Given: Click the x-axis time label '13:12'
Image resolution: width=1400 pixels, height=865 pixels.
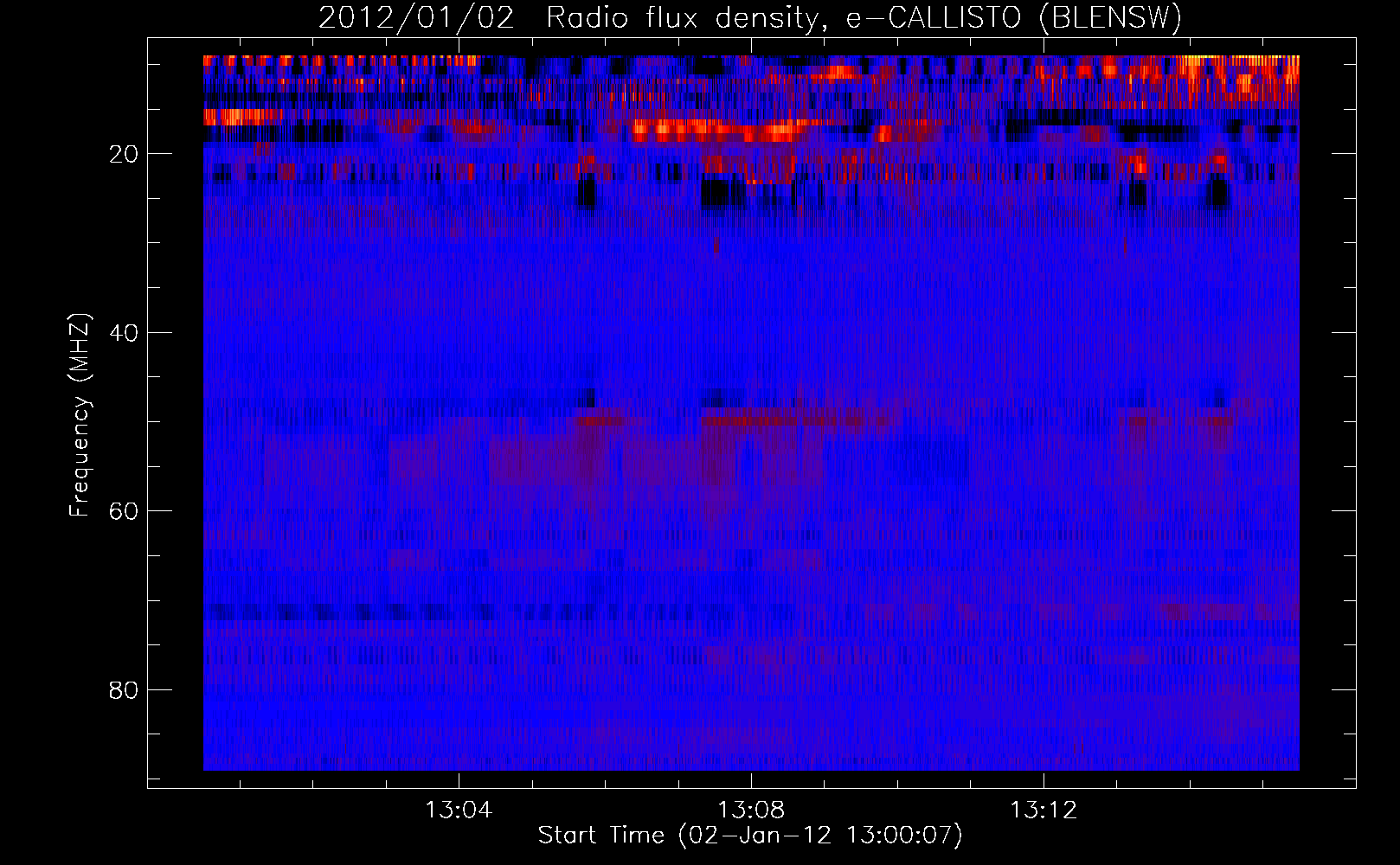Looking at the screenshot, I should 1044,810.
